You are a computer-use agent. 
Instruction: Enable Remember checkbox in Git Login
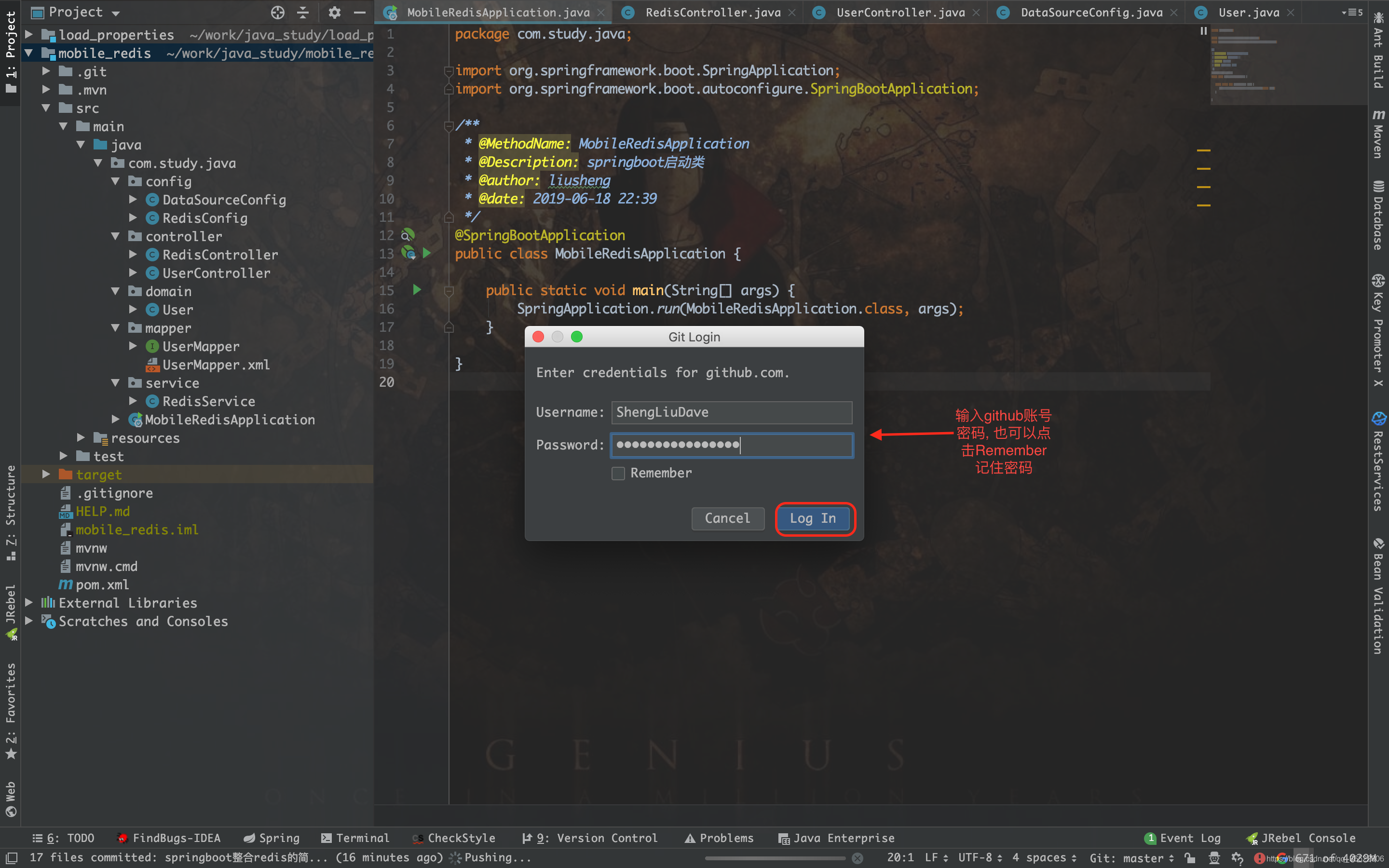click(x=617, y=473)
